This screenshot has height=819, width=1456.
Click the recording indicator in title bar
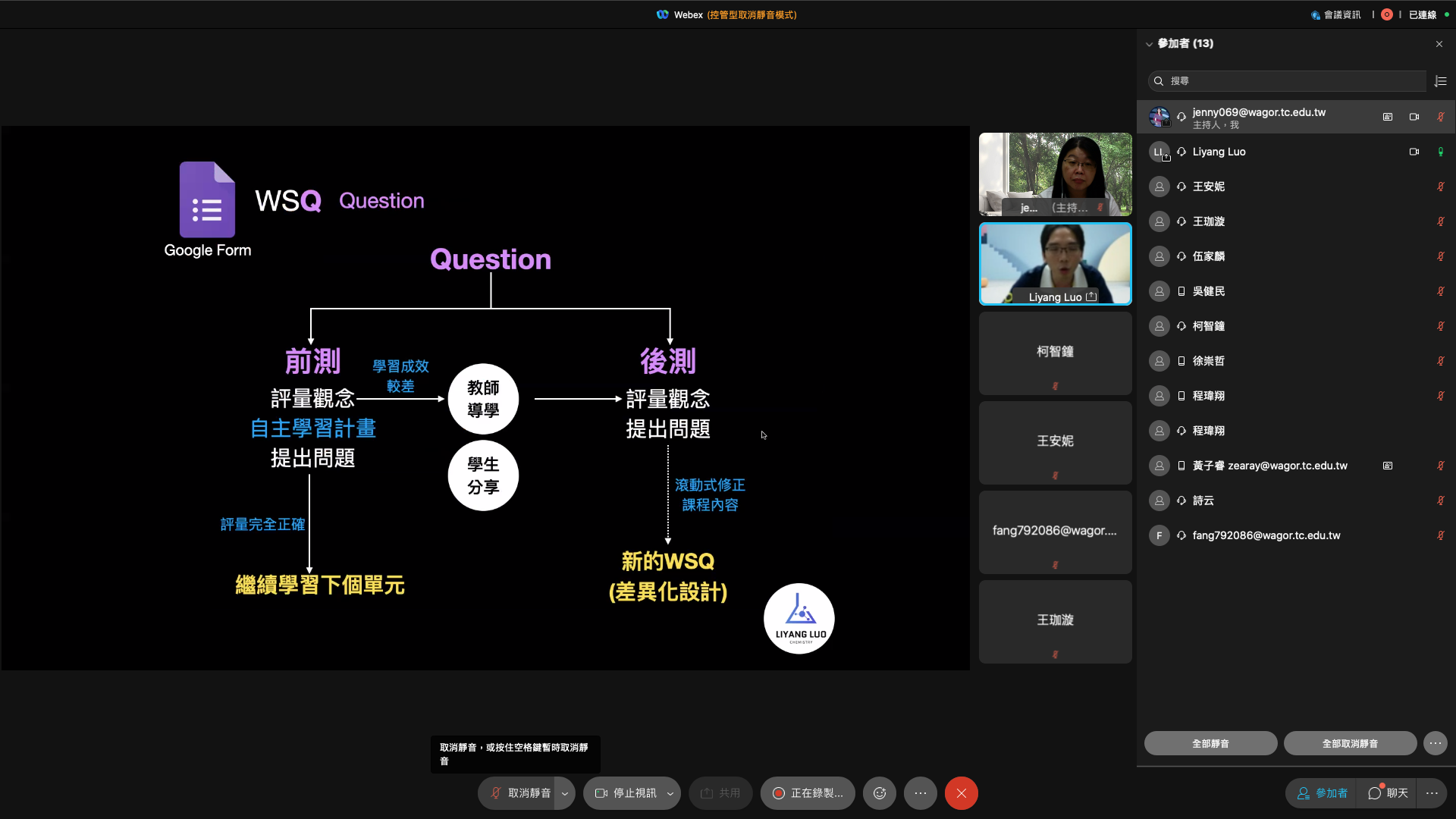1387,14
